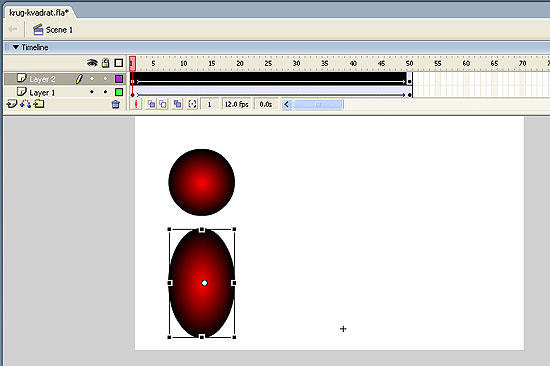Screen dimensions: 550x366
Task: Lock Layer 2 using its lock dot
Action: (x=105, y=79)
